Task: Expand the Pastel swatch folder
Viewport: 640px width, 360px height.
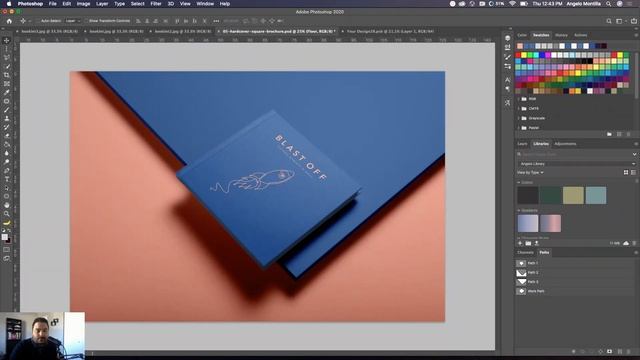Action: [519, 128]
